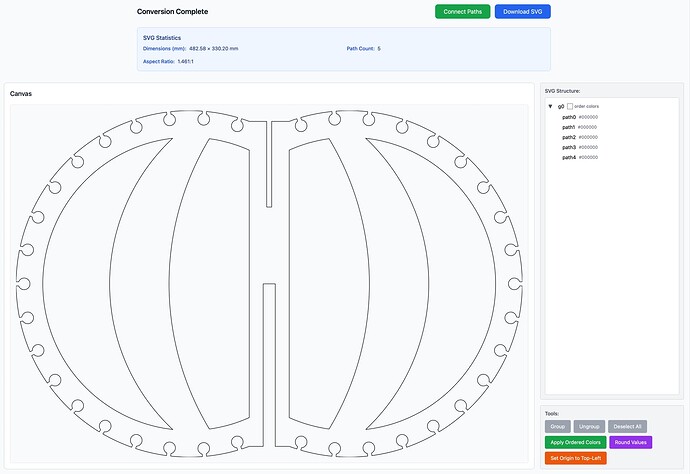690x474 pixels.
Task: Select the g0 group node
Action: click(x=560, y=106)
